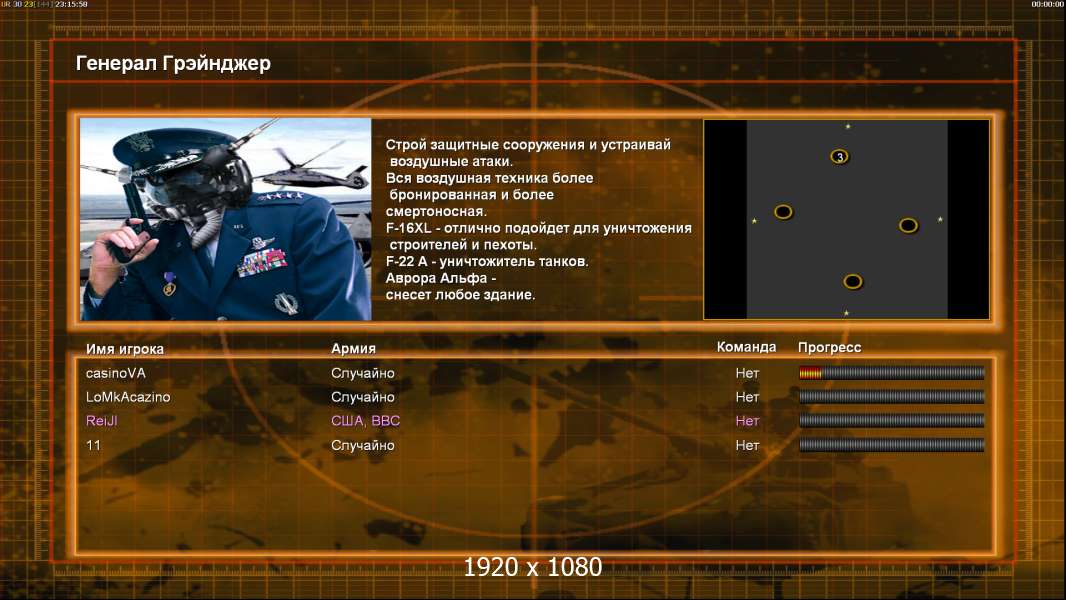Viewport: 1066px width, 600px height.
Task: Click the line starting 'Строй защитные сооружения'
Action: tap(528, 145)
